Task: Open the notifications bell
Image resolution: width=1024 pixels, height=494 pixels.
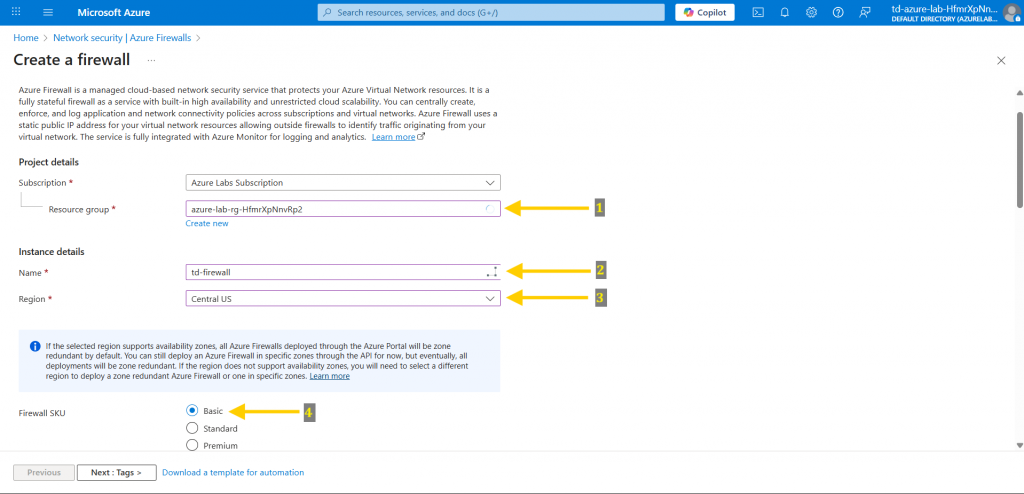Action: 785,12
